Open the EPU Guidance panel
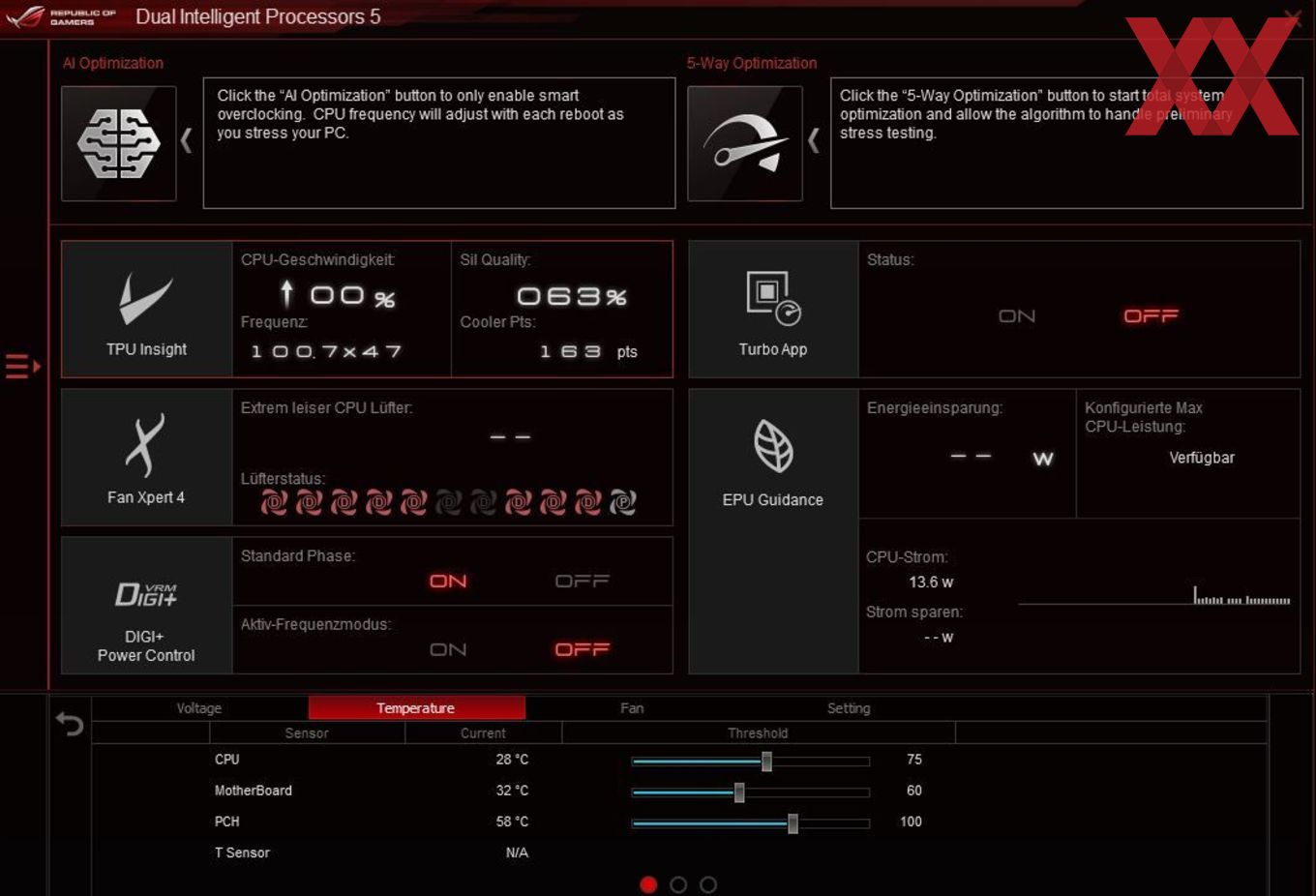 772,531
